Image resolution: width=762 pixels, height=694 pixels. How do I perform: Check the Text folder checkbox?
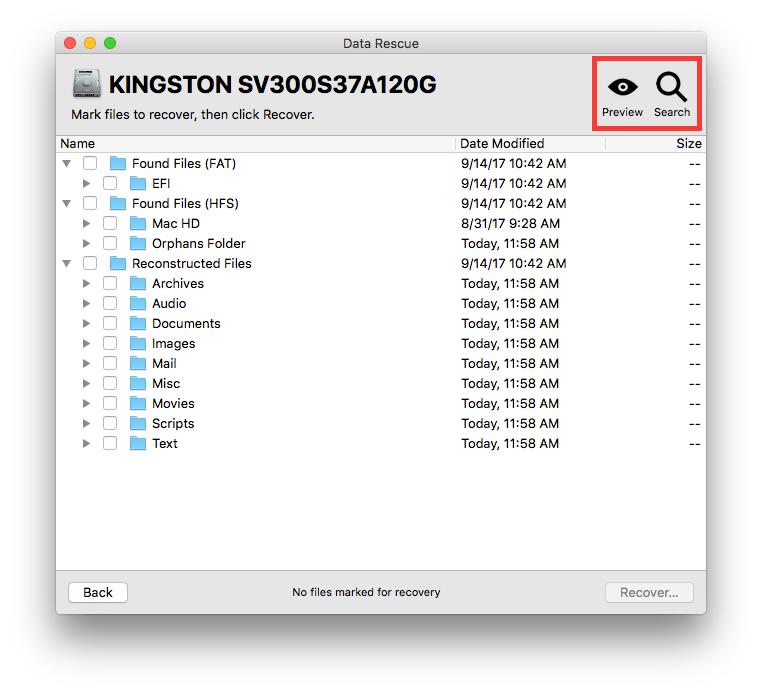point(110,443)
